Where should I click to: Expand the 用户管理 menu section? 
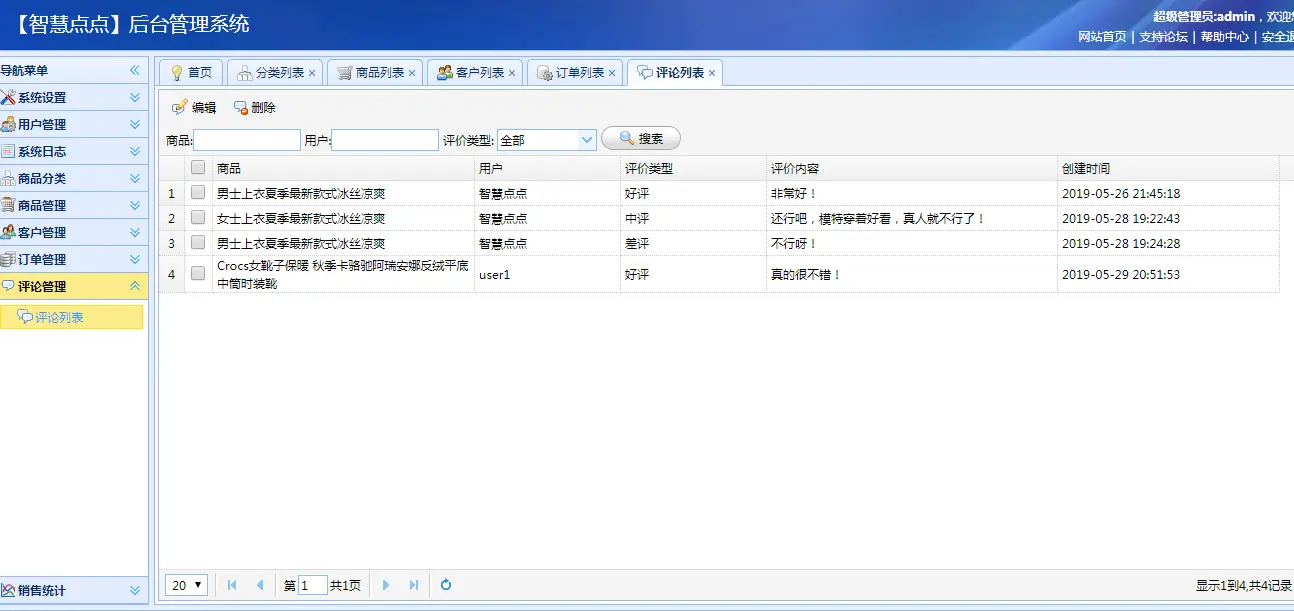tap(135, 124)
